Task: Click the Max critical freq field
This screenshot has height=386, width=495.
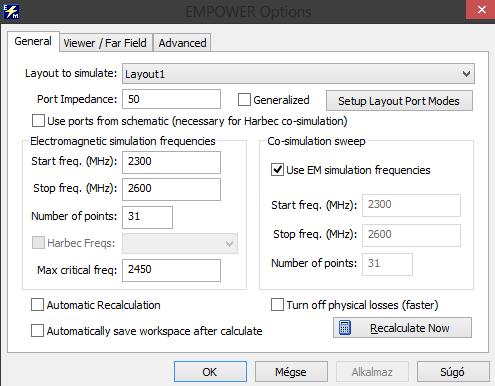Action: [x=171, y=270]
